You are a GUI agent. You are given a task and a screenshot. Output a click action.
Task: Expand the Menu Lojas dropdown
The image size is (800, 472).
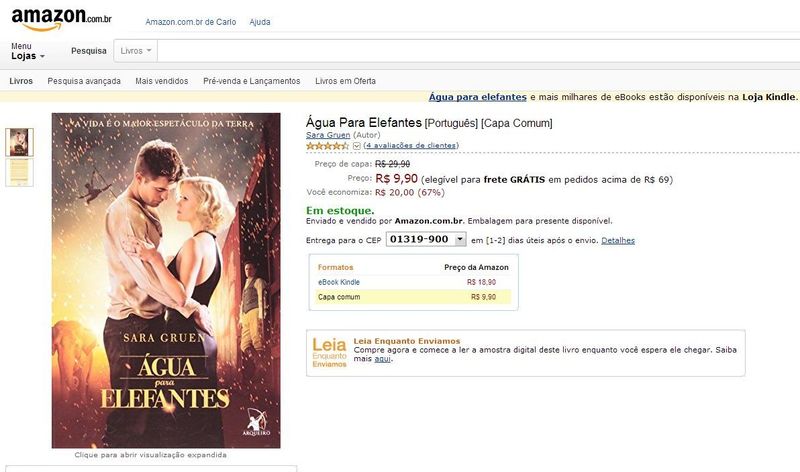(x=28, y=52)
